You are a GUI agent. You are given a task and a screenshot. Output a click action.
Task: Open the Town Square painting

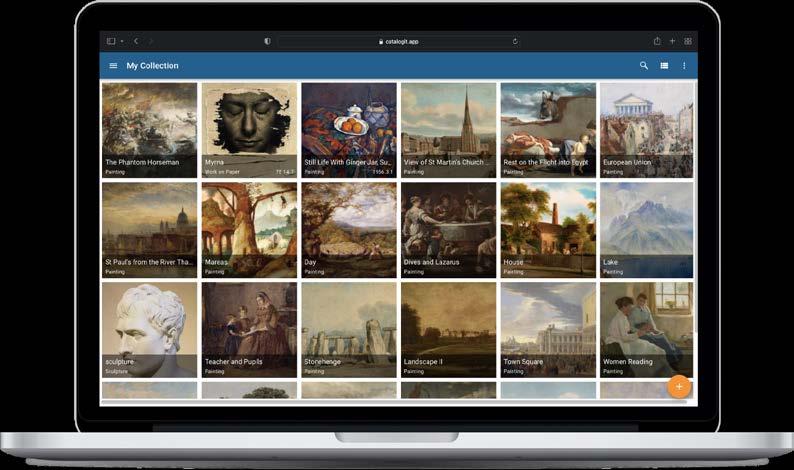pyautogui.click(x=548, y=330)
